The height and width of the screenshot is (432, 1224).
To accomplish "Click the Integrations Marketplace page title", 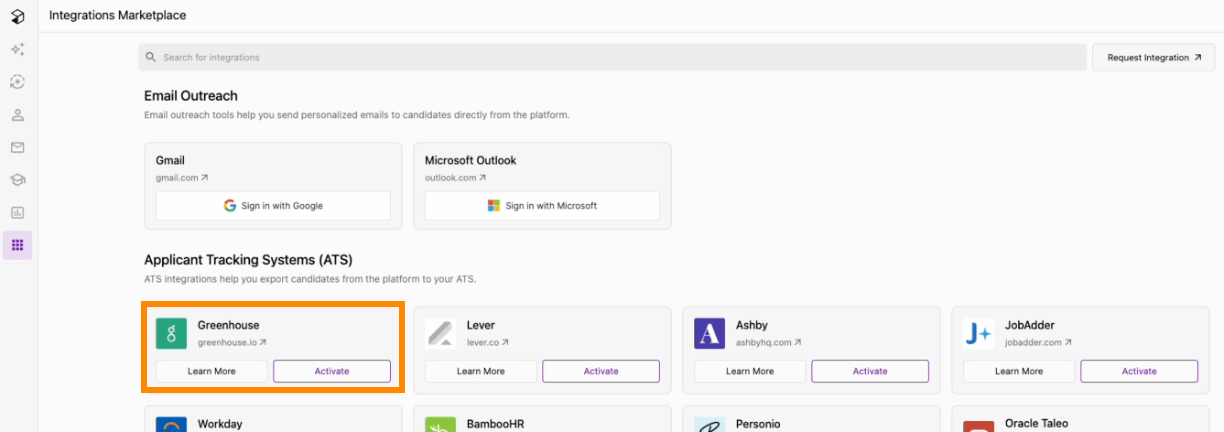I will point(117,16).
